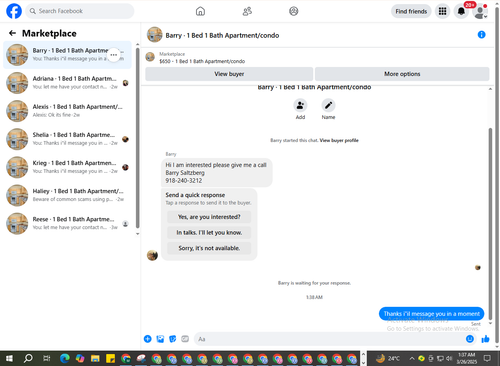The height and width of the screenshot is (366, 500).
Task: Open Windows taskbar search
Action: (28, 359)
